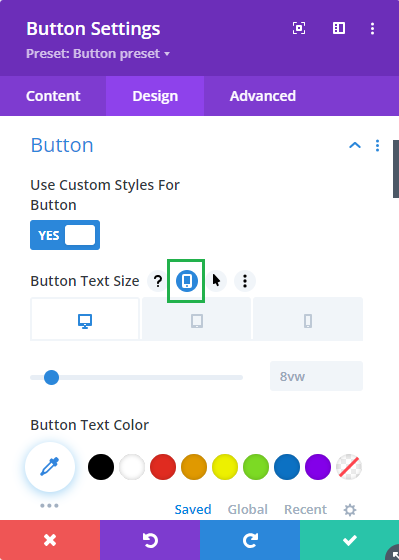Click the green checkmark save button
399x560 pixels.
(349, 540)
